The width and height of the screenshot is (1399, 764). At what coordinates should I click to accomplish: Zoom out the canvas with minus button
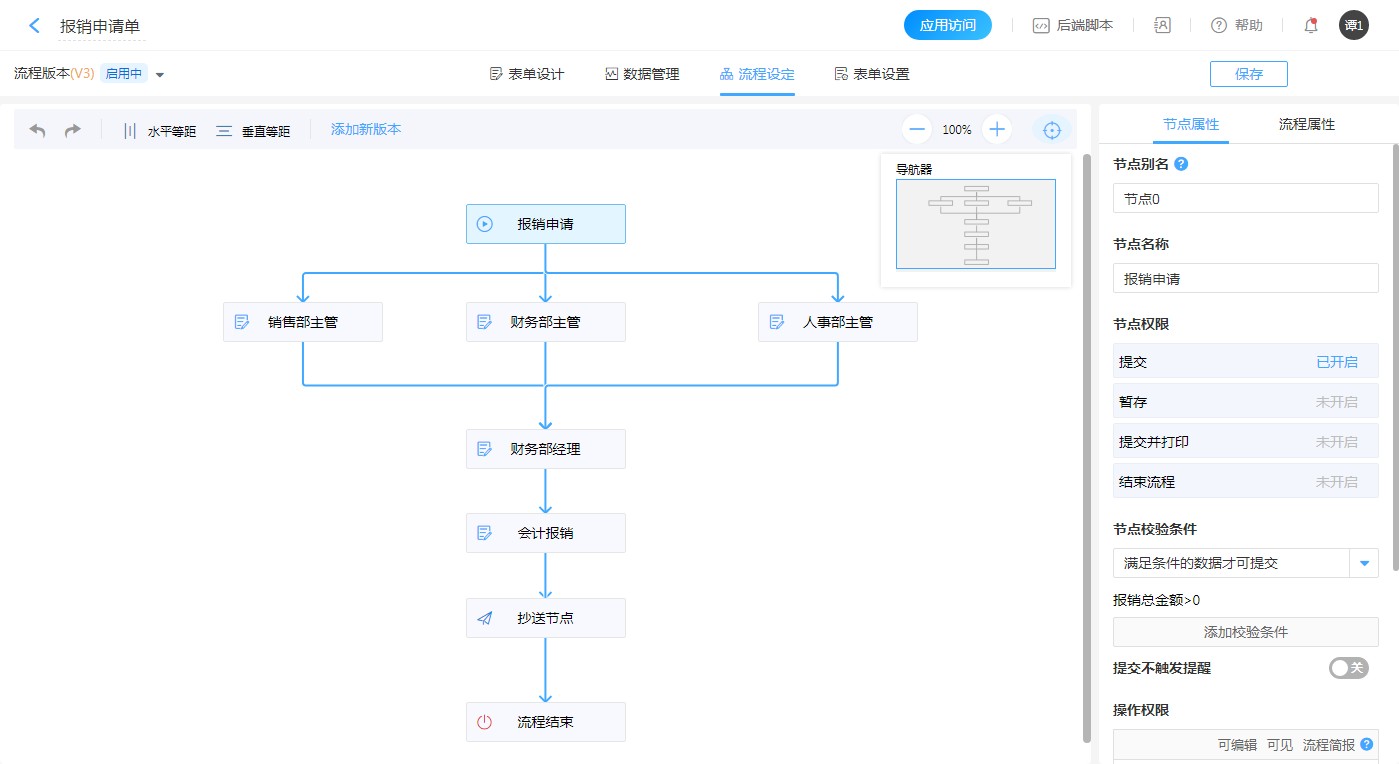coord(917,129)
